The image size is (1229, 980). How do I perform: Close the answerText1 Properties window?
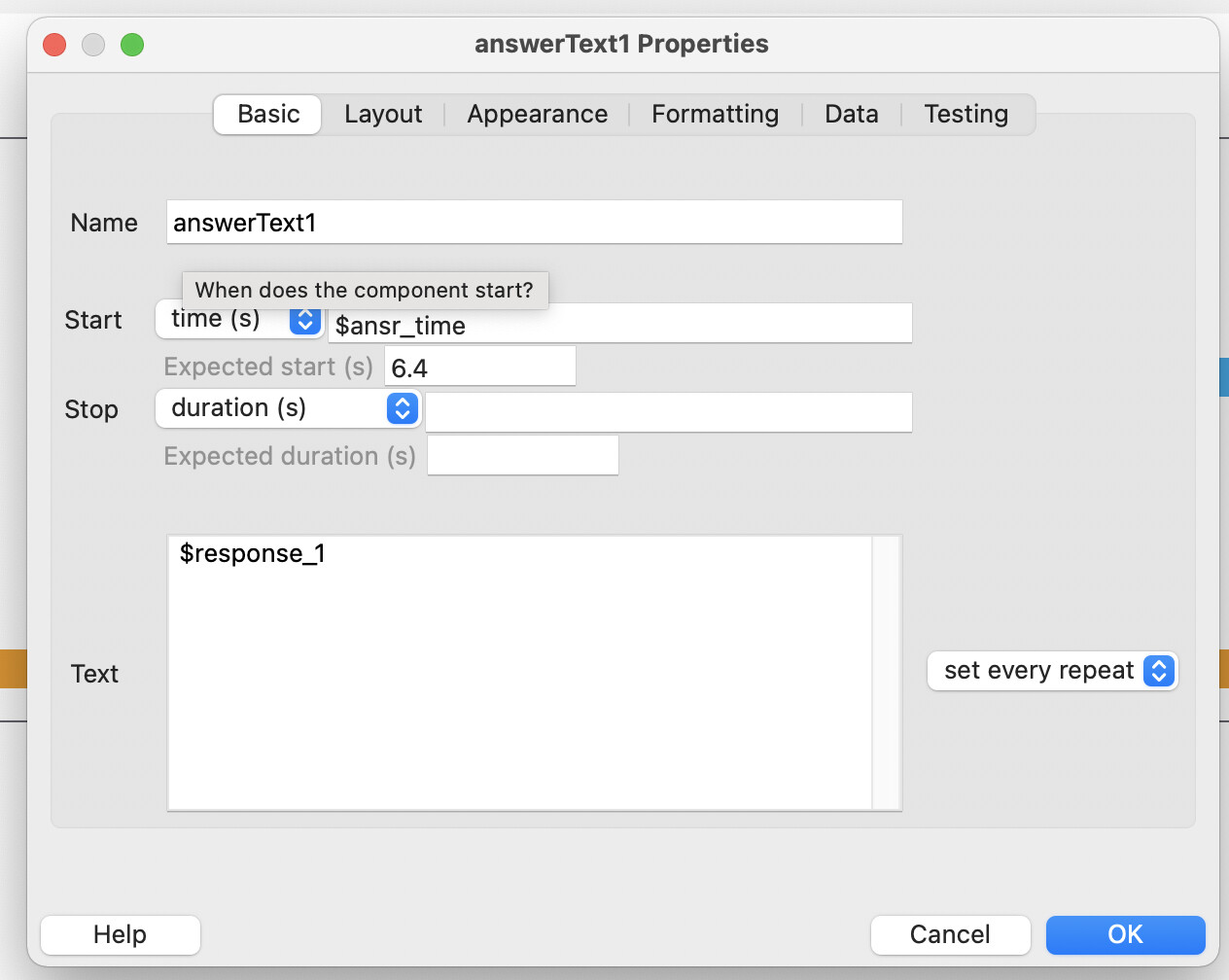(x=54, y=45)
